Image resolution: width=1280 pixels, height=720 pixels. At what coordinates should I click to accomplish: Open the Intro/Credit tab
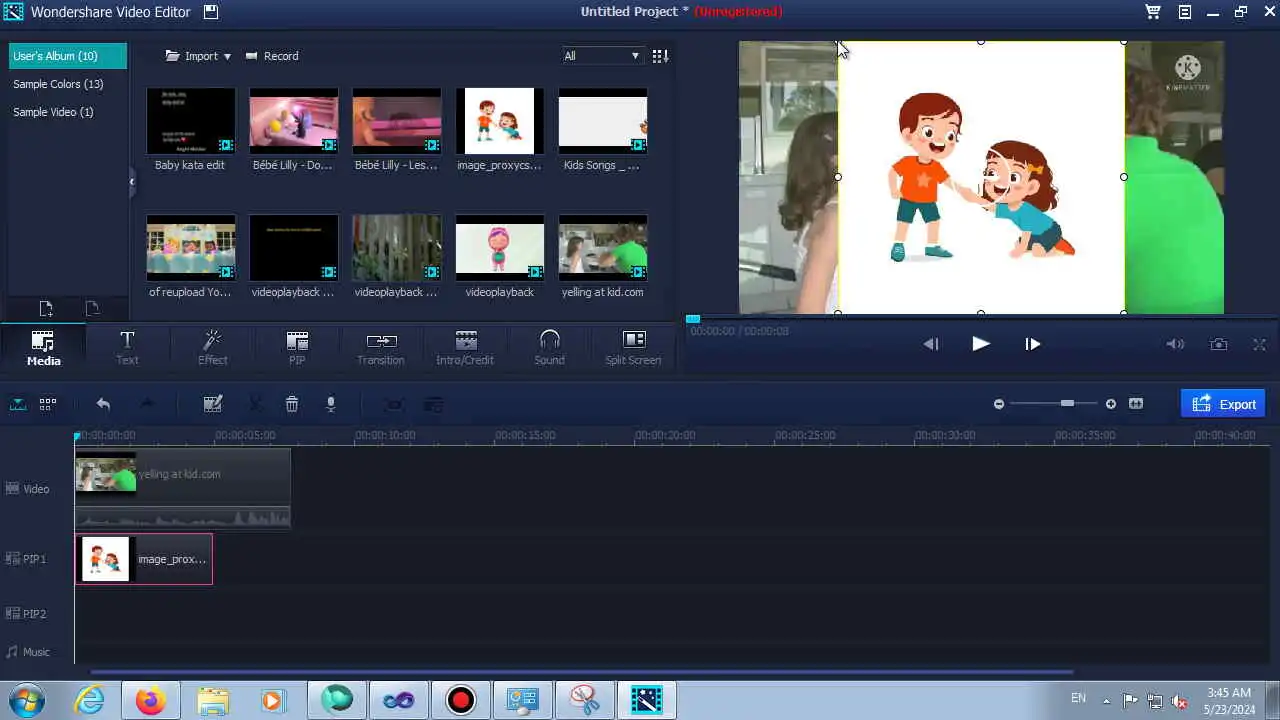coord(465,347)
